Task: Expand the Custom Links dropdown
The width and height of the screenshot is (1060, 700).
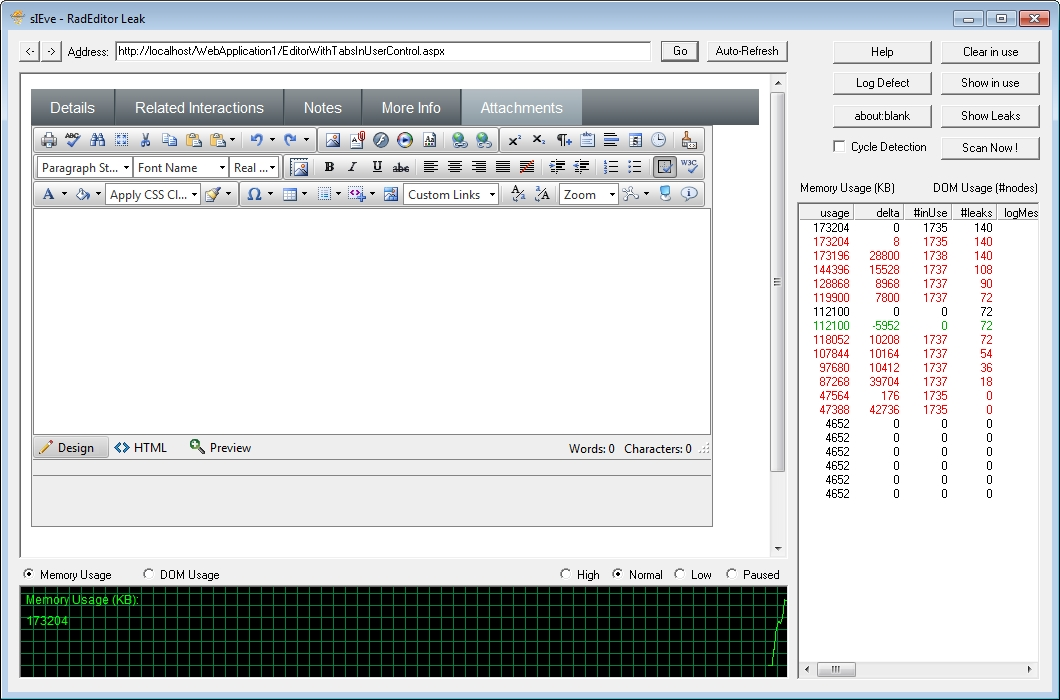Action: [451, 195]
